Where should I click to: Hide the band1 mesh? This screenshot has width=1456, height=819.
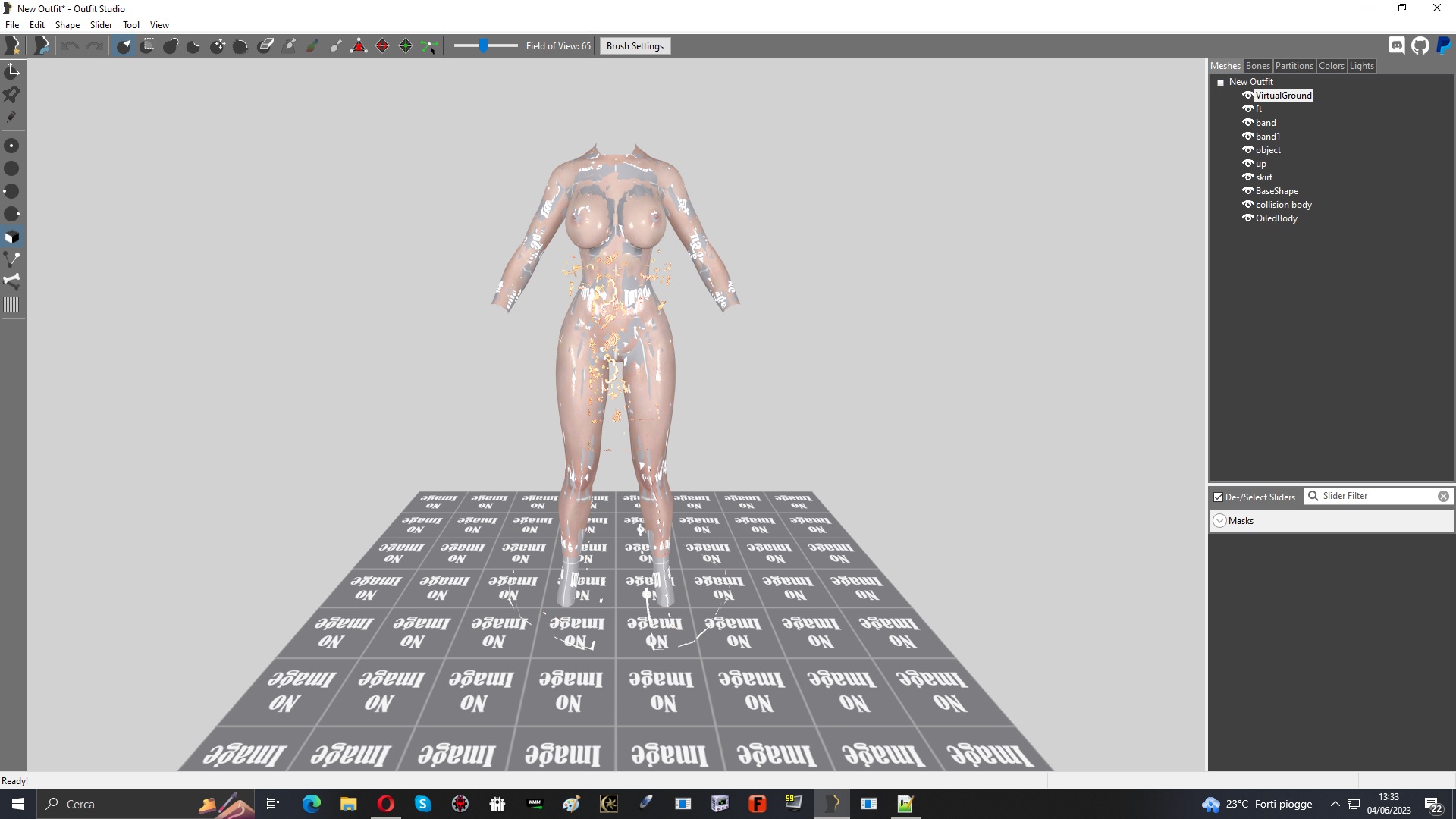(1247, 136)
